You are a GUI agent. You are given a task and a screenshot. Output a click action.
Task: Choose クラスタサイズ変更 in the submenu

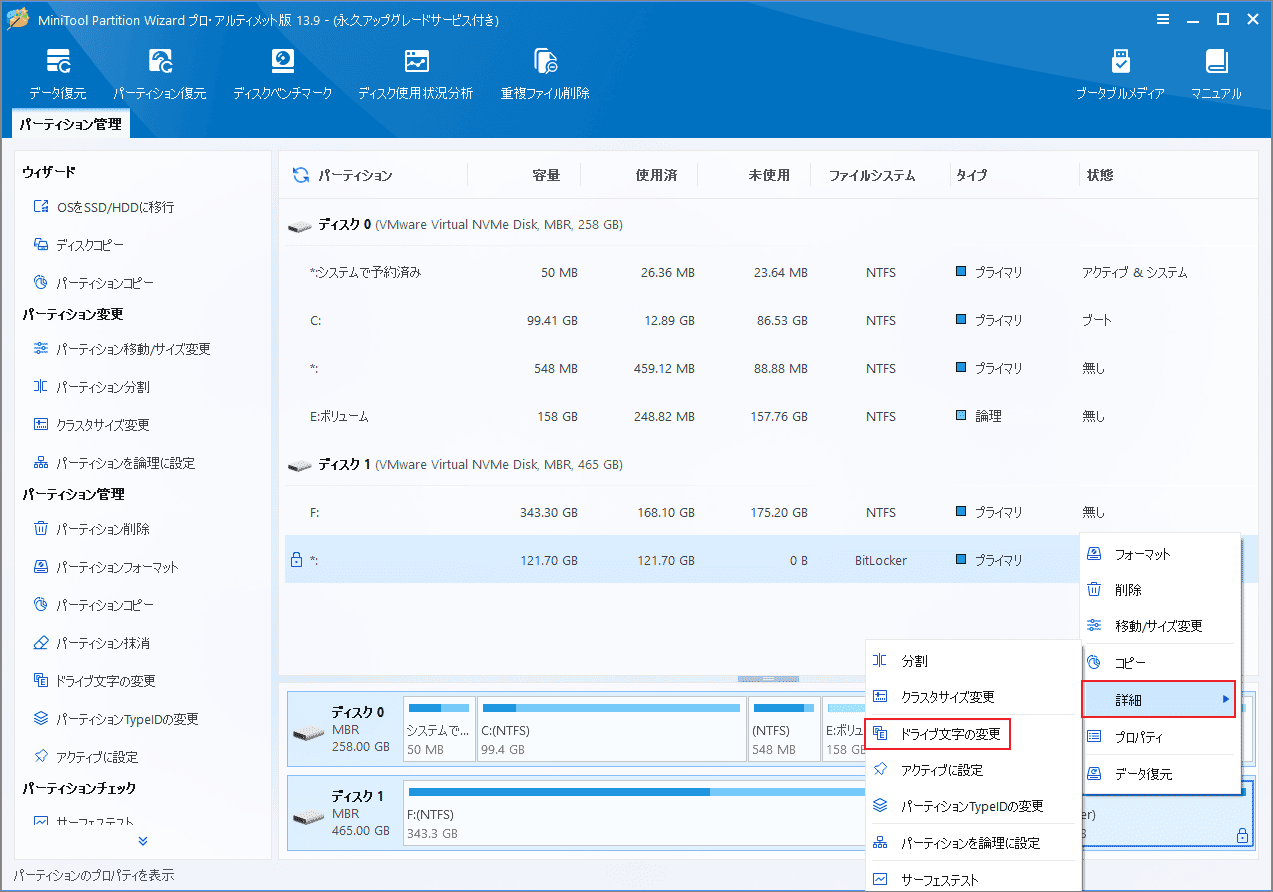[973, 697]
